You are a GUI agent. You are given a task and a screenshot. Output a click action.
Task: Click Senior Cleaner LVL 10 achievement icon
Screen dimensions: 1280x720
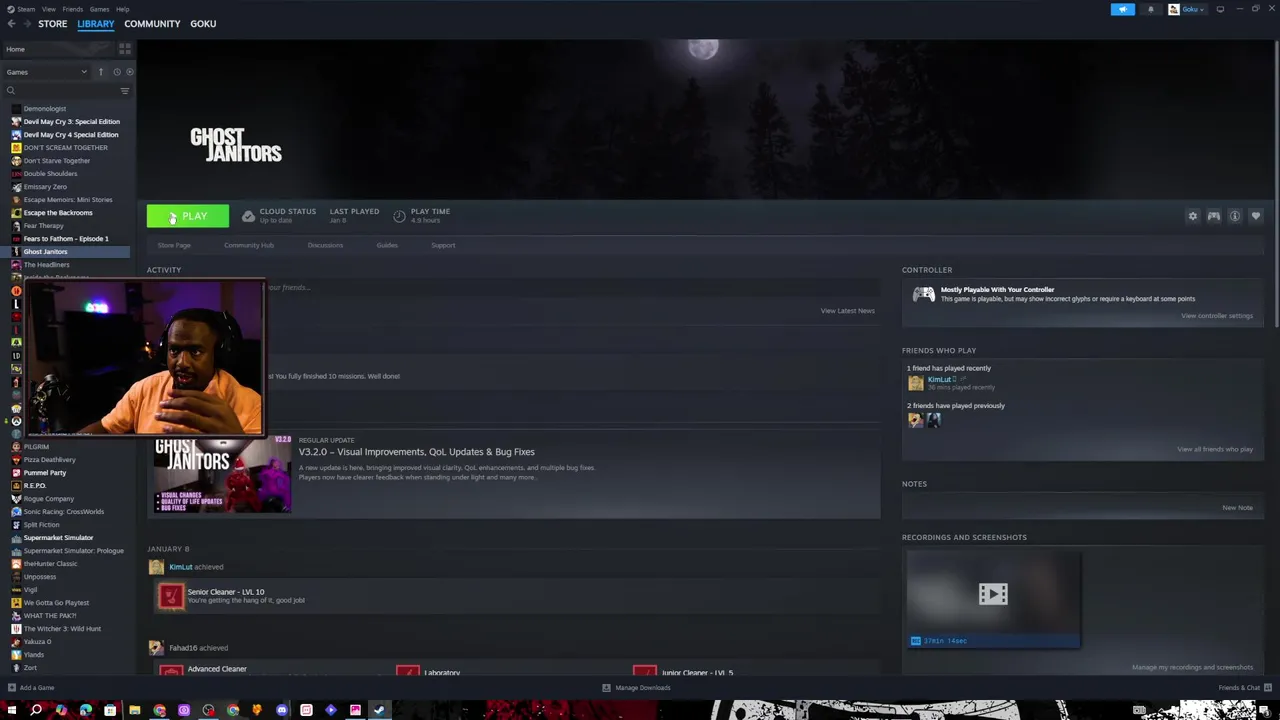(x=171, y=596)
